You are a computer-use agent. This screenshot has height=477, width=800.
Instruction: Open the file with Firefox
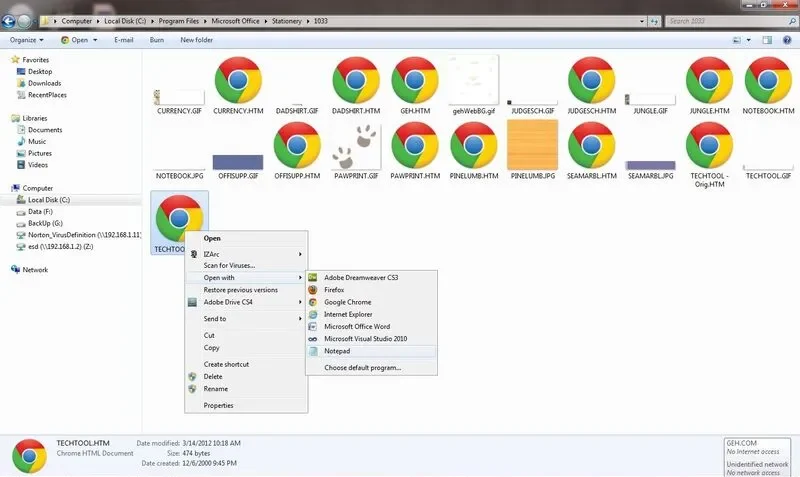click(x=371, y=290)
